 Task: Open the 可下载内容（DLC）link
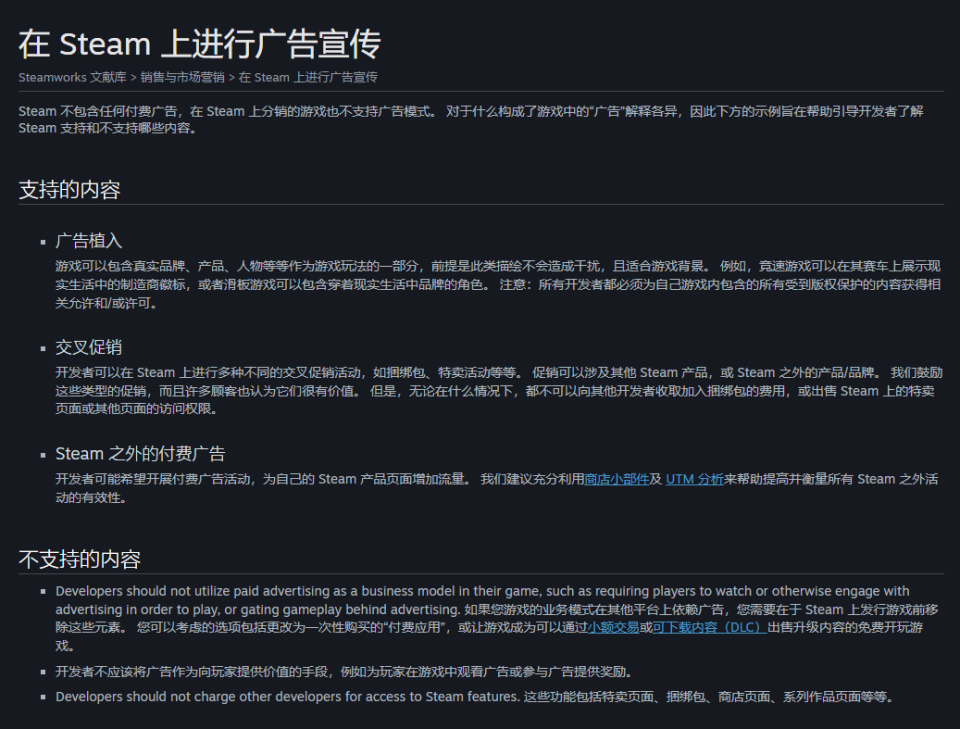tap(710, 627)
